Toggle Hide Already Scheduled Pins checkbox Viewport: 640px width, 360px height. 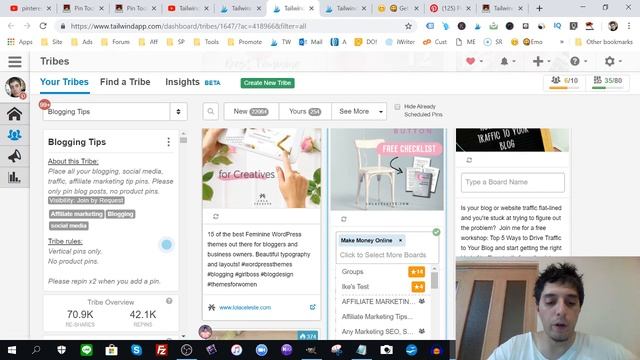coord(397,107)
